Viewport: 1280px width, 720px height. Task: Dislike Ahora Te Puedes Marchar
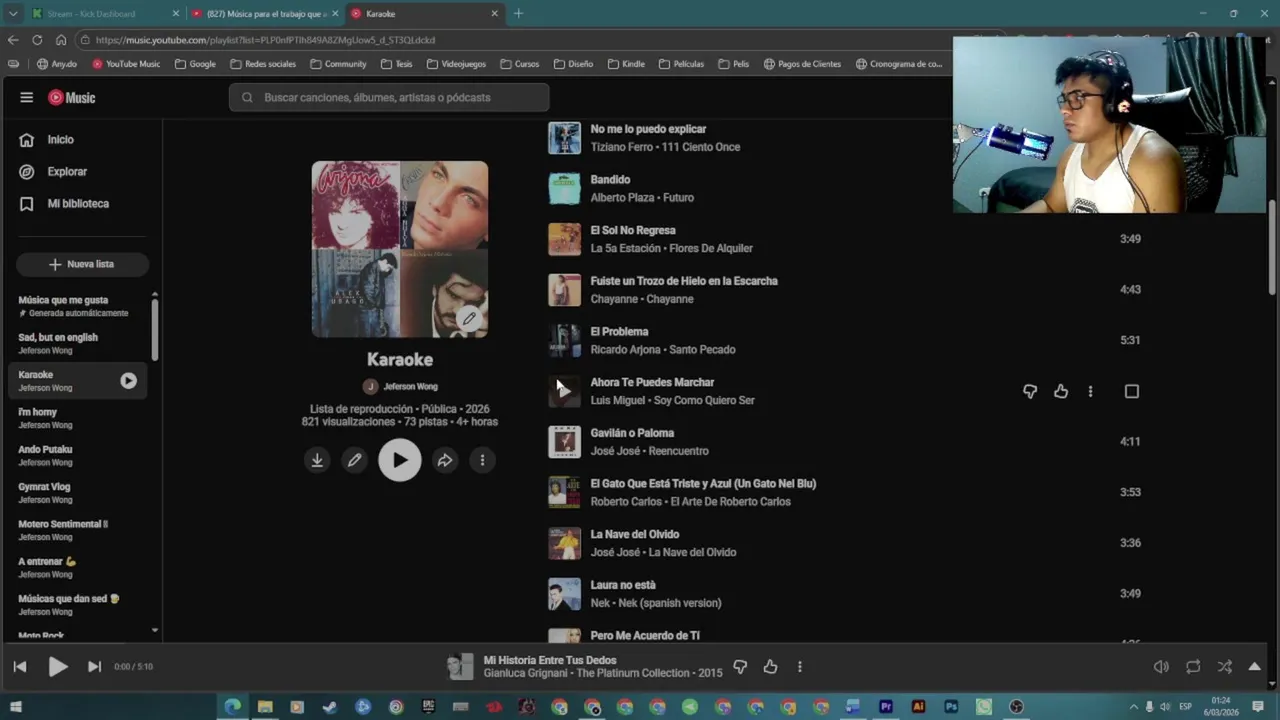coord(1030,391)
